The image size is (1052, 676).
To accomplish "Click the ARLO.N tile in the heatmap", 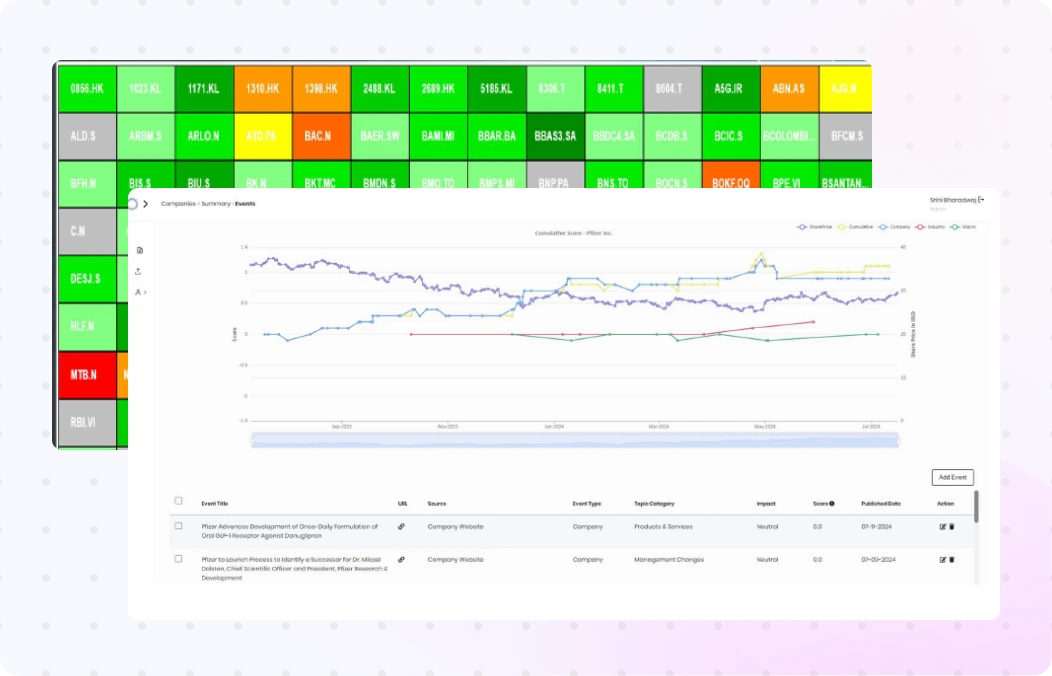I will [204, 136].
